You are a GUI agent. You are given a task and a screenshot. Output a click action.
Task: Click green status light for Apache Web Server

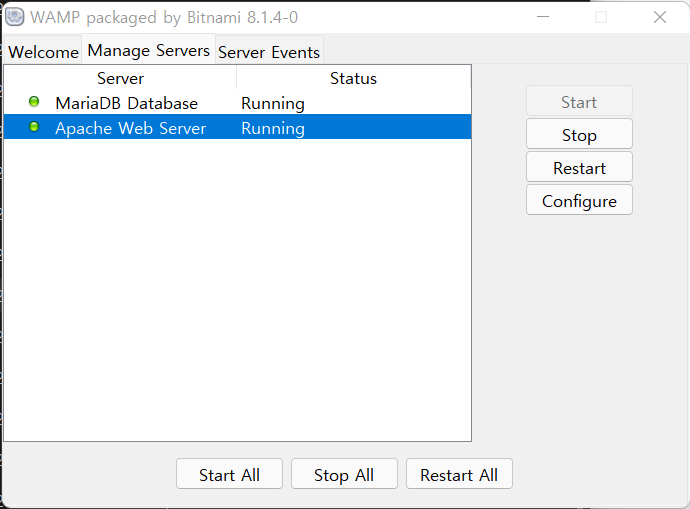(34, 127)
